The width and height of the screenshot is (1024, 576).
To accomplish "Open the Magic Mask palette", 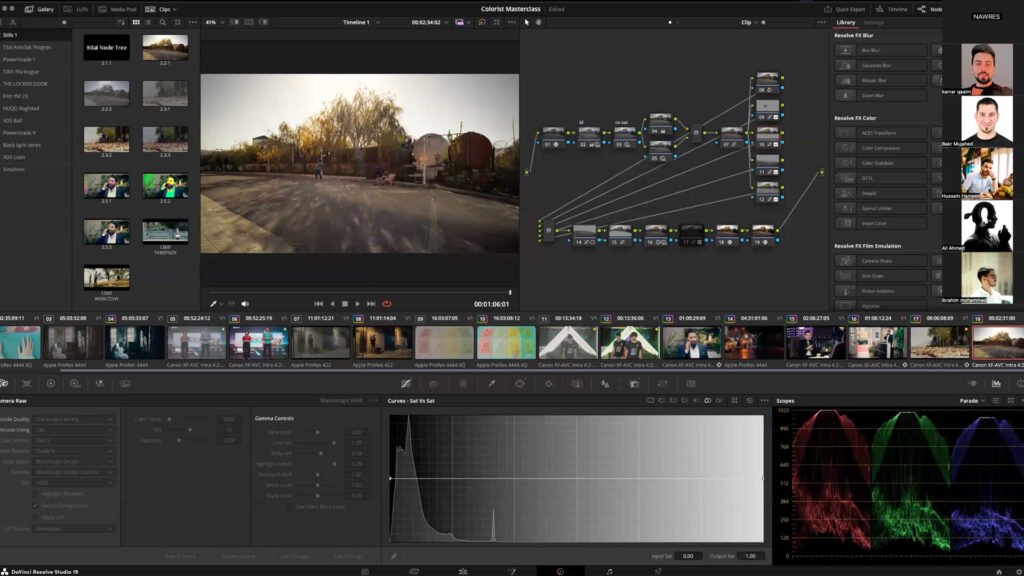I will click(x=577, y=384).
